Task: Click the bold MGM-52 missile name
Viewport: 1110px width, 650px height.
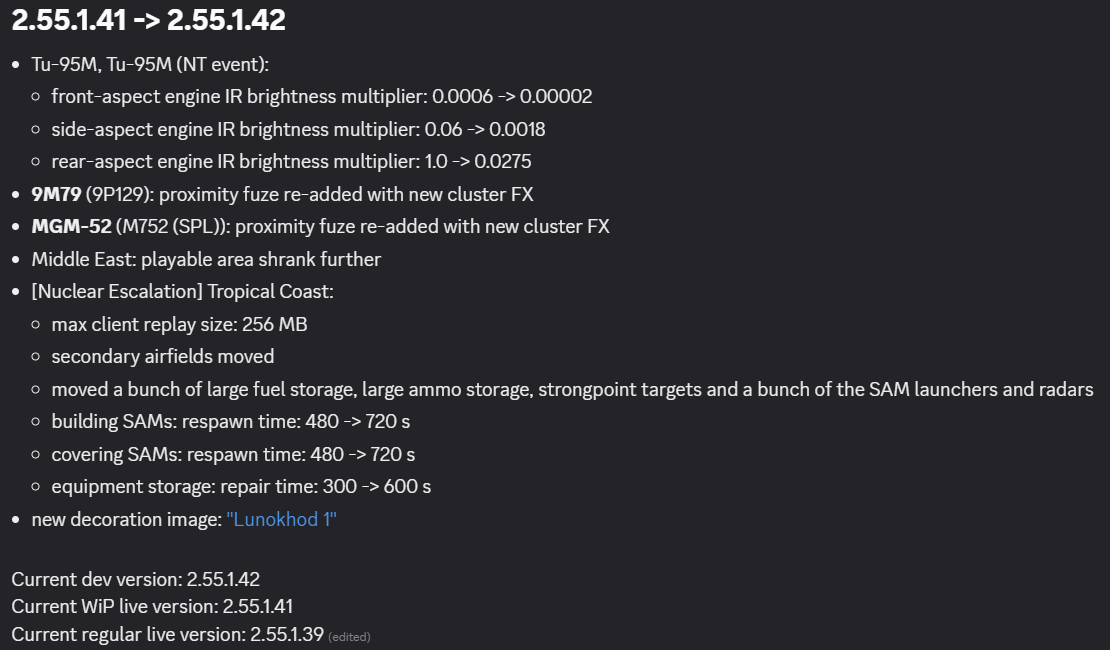Action: 71,227
